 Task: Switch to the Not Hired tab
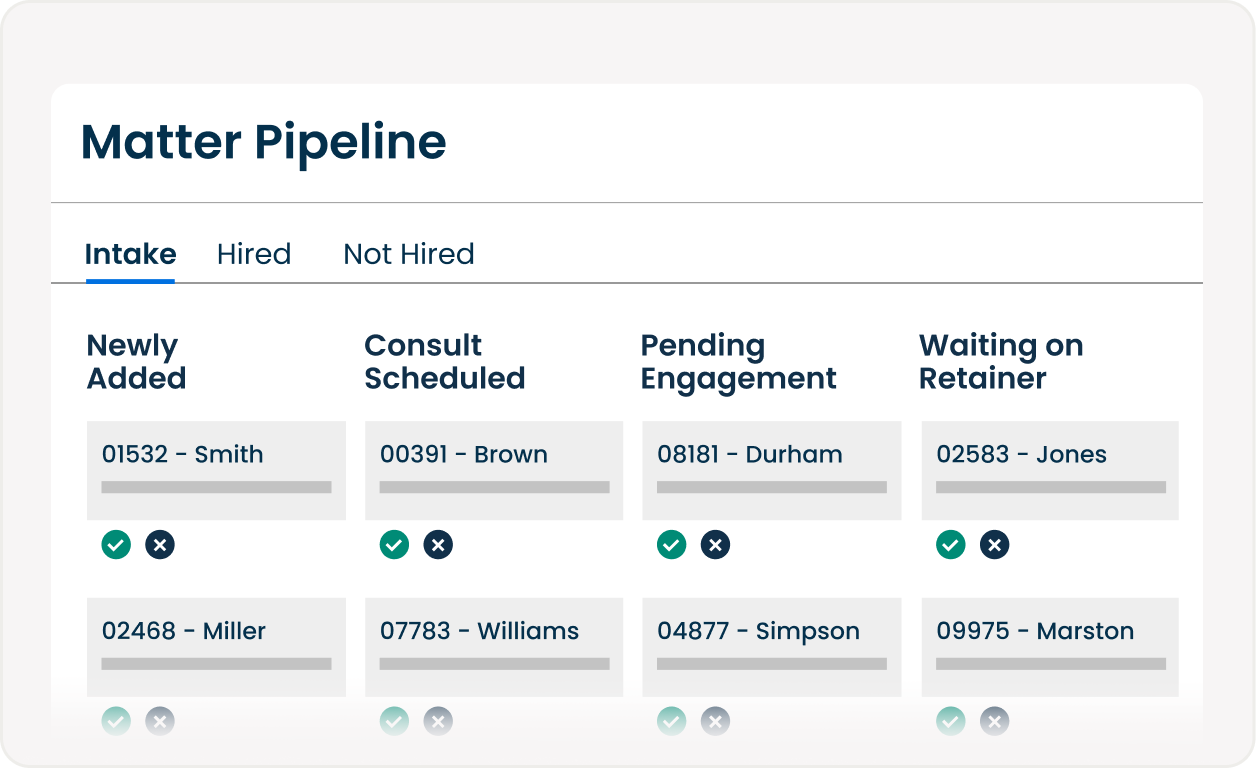pos(408,254)
